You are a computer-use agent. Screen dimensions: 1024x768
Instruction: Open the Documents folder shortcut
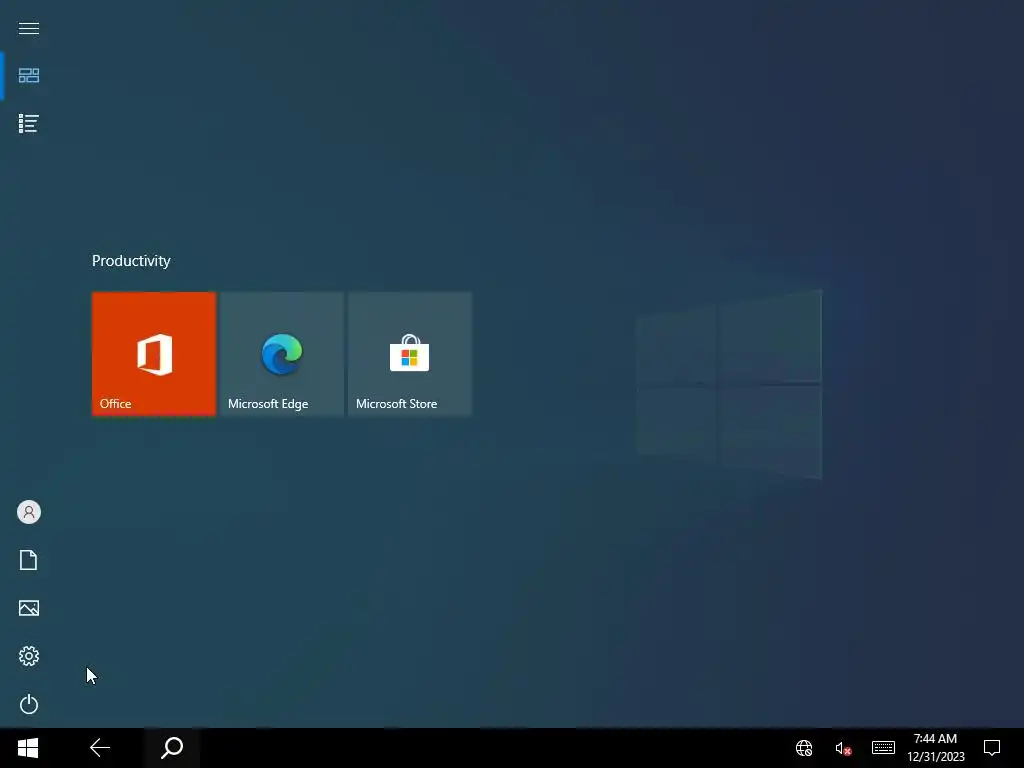point(29,560)
